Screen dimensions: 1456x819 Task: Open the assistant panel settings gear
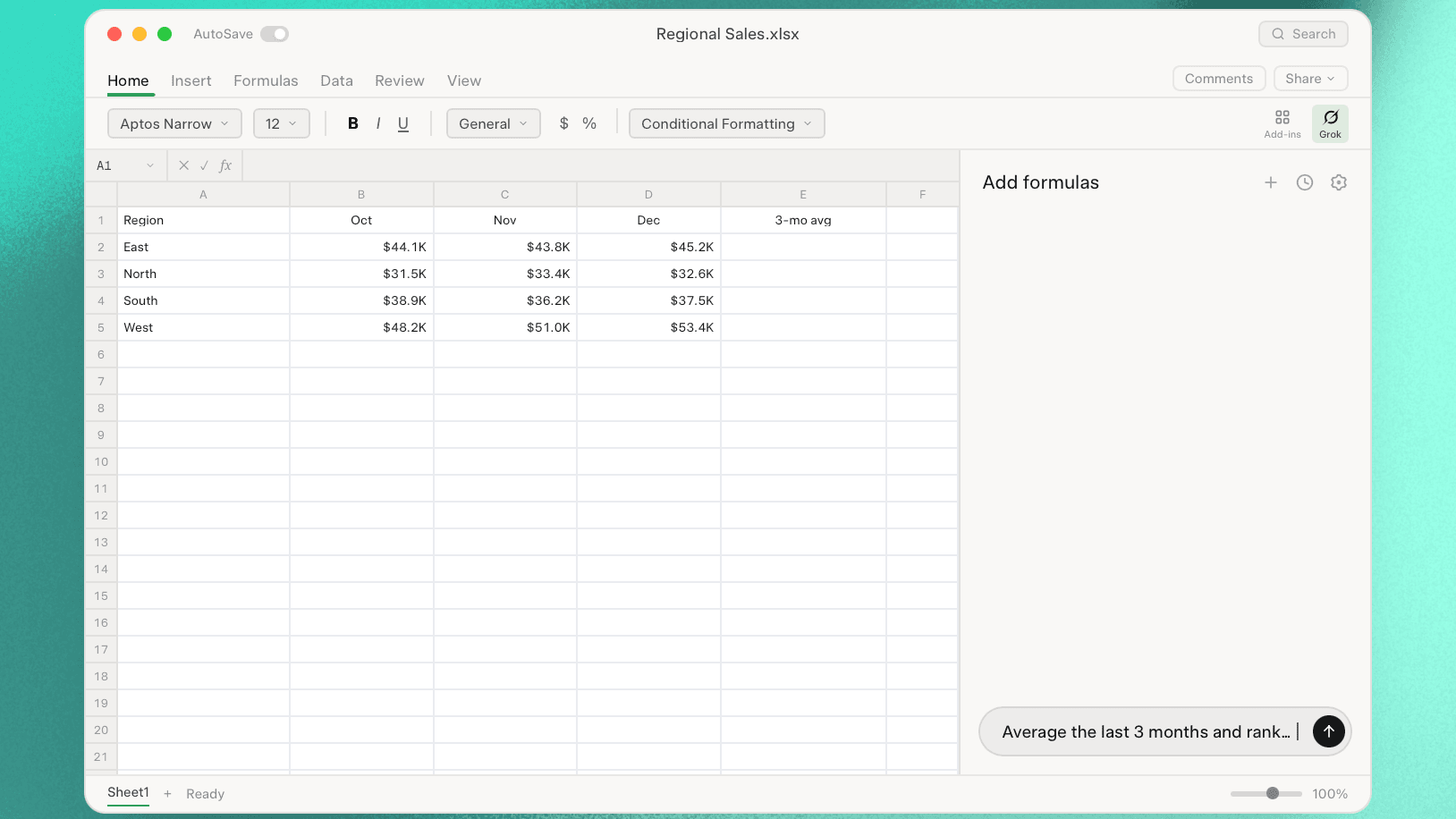(1339, 182)
